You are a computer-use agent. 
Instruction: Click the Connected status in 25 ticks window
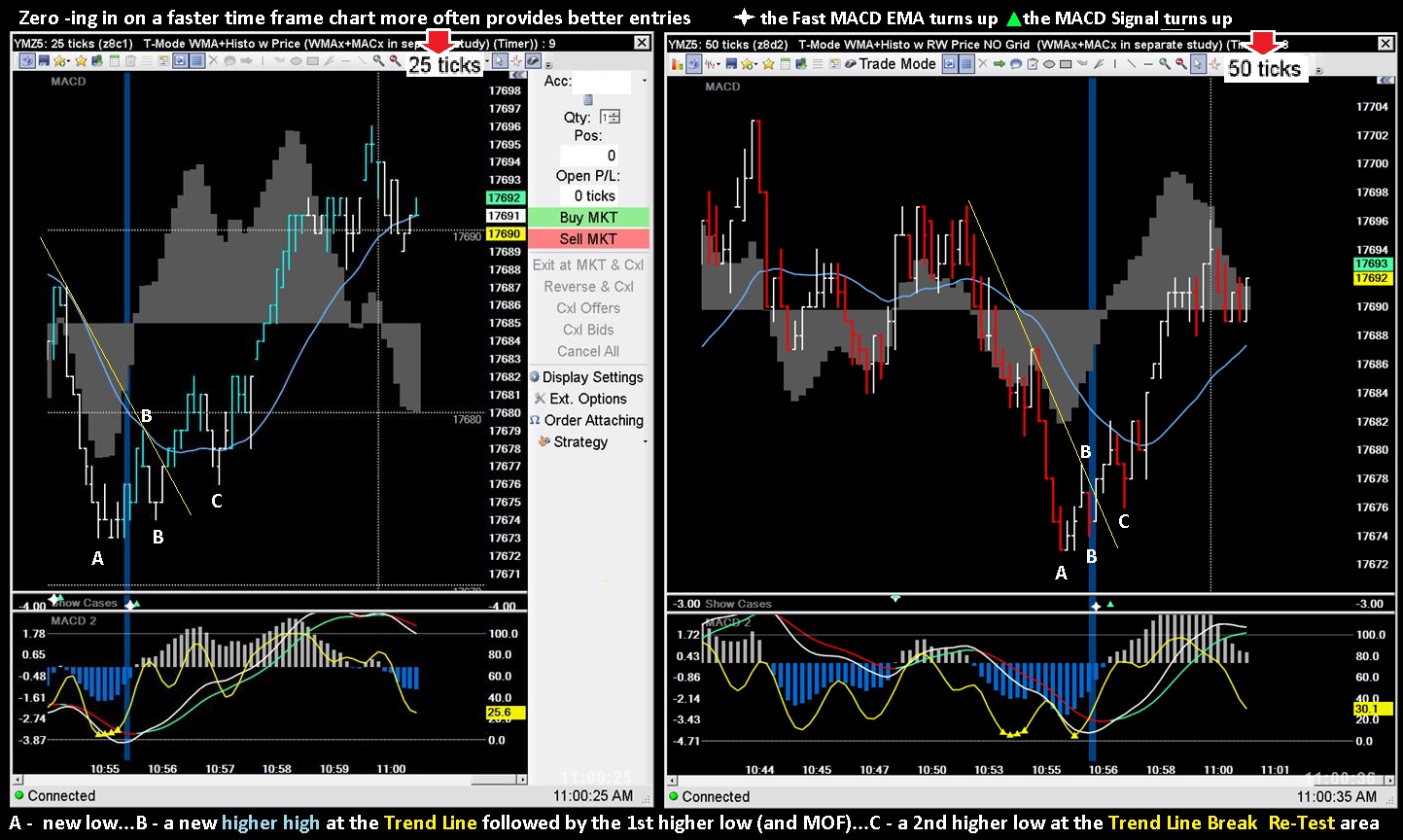click(x=54, y=795)
